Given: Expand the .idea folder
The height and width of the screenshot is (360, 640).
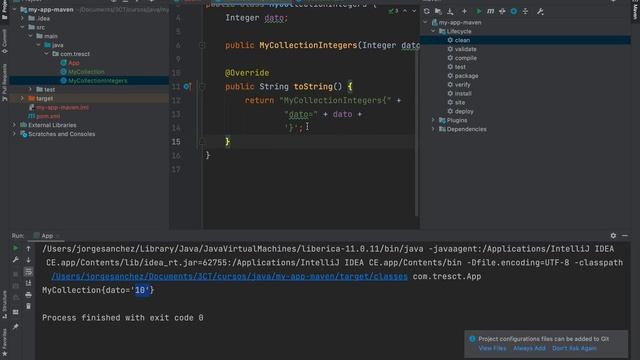Looking at the screenshot, I should 22,18.
